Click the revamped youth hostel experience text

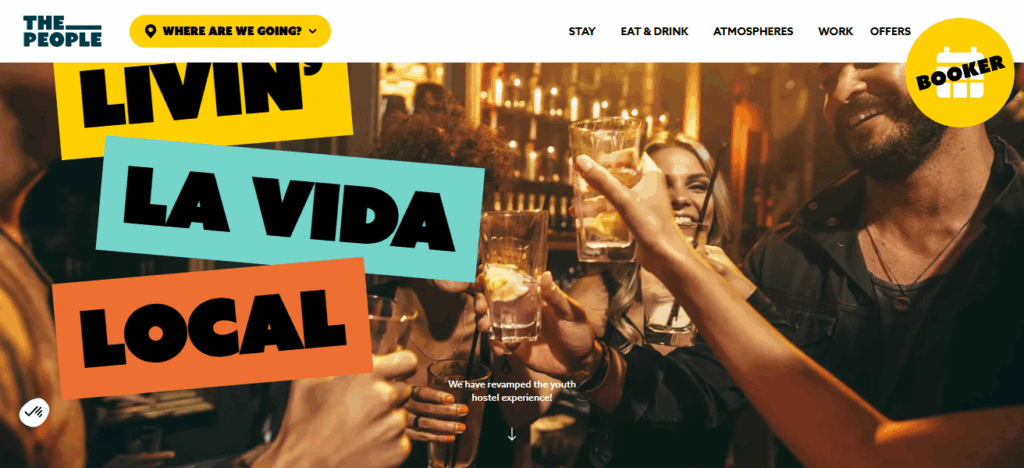click(x=512, y=390)
